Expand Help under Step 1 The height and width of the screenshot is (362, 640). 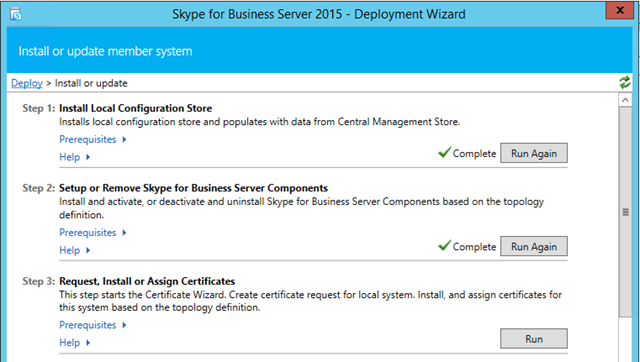(74, 157)
